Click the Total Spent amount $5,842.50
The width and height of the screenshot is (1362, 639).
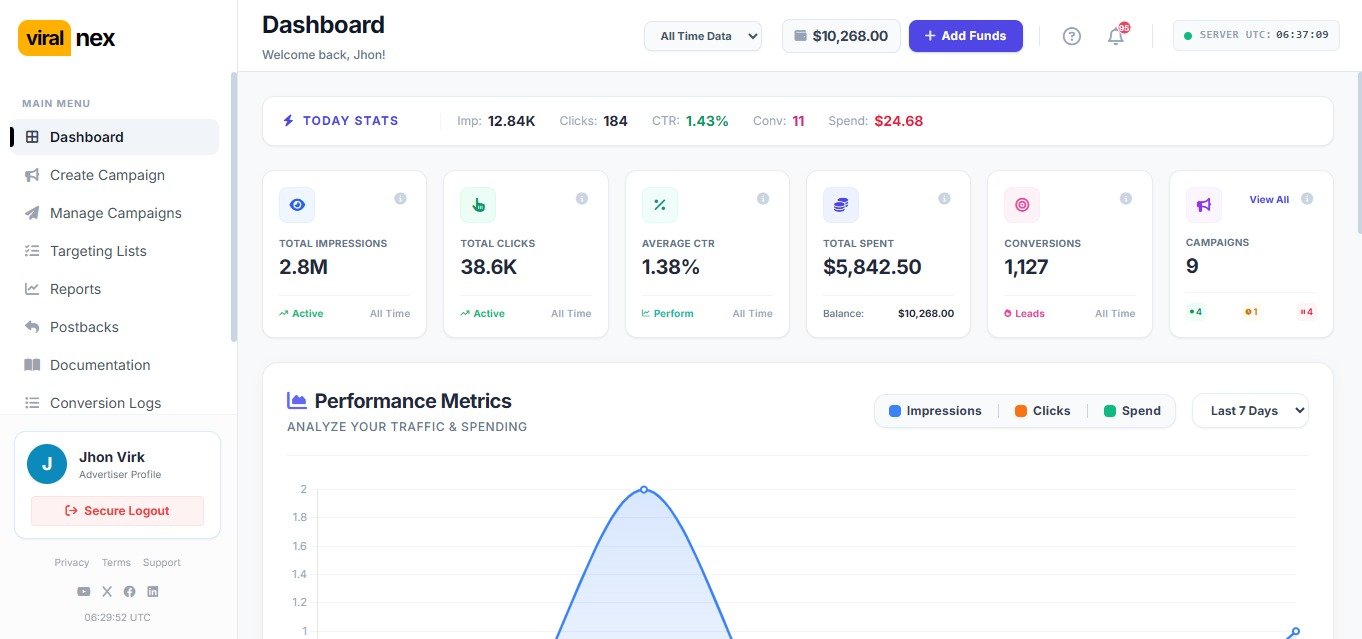tap(872, 267)
